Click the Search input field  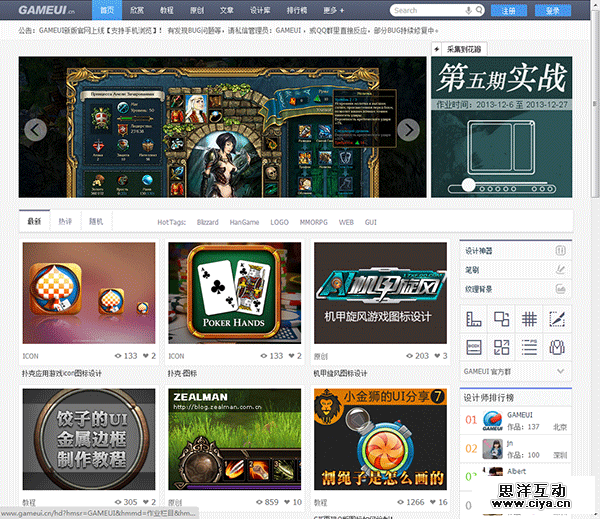(x=422, y=10)
